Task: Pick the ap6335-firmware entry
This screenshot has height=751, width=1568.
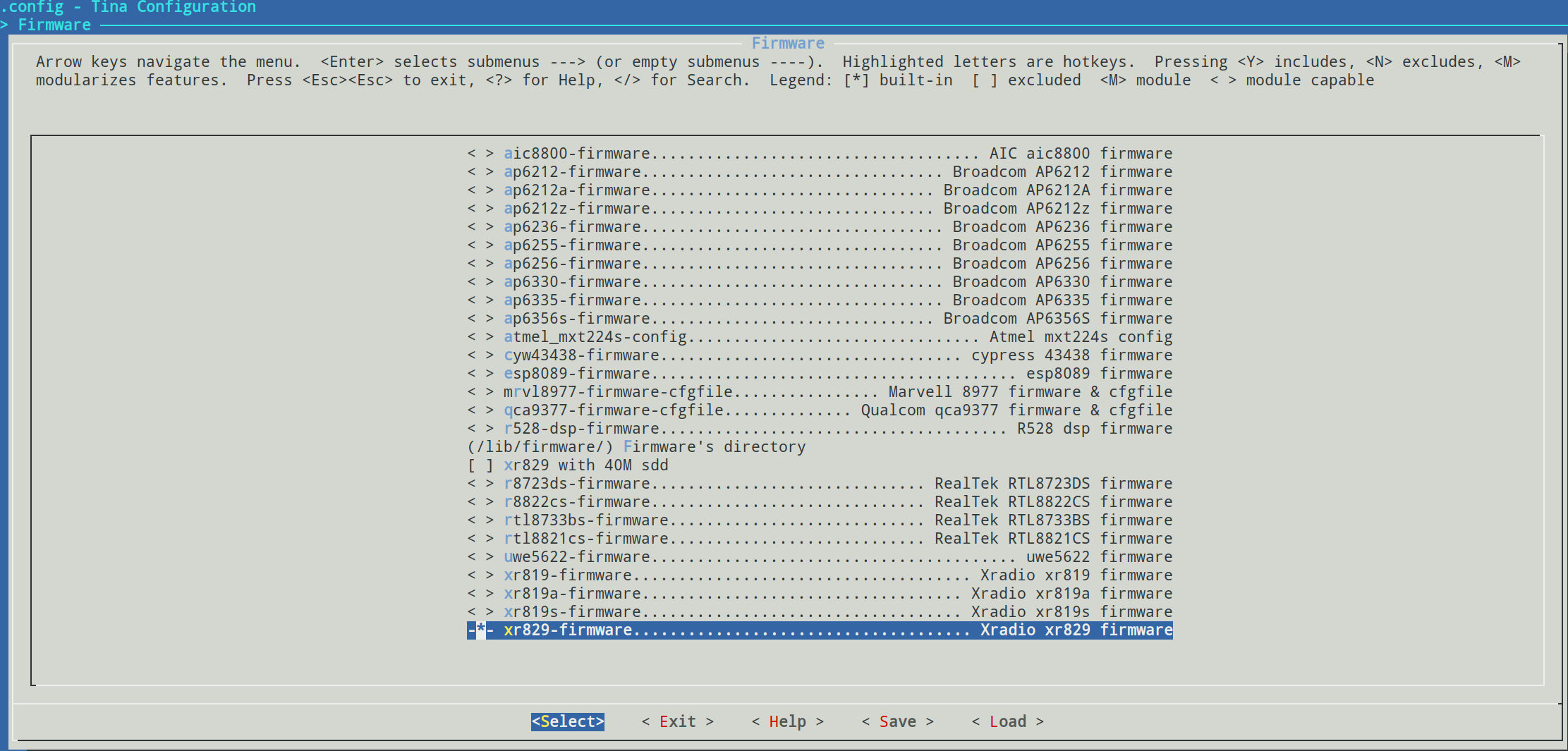Action: point(820,300)
